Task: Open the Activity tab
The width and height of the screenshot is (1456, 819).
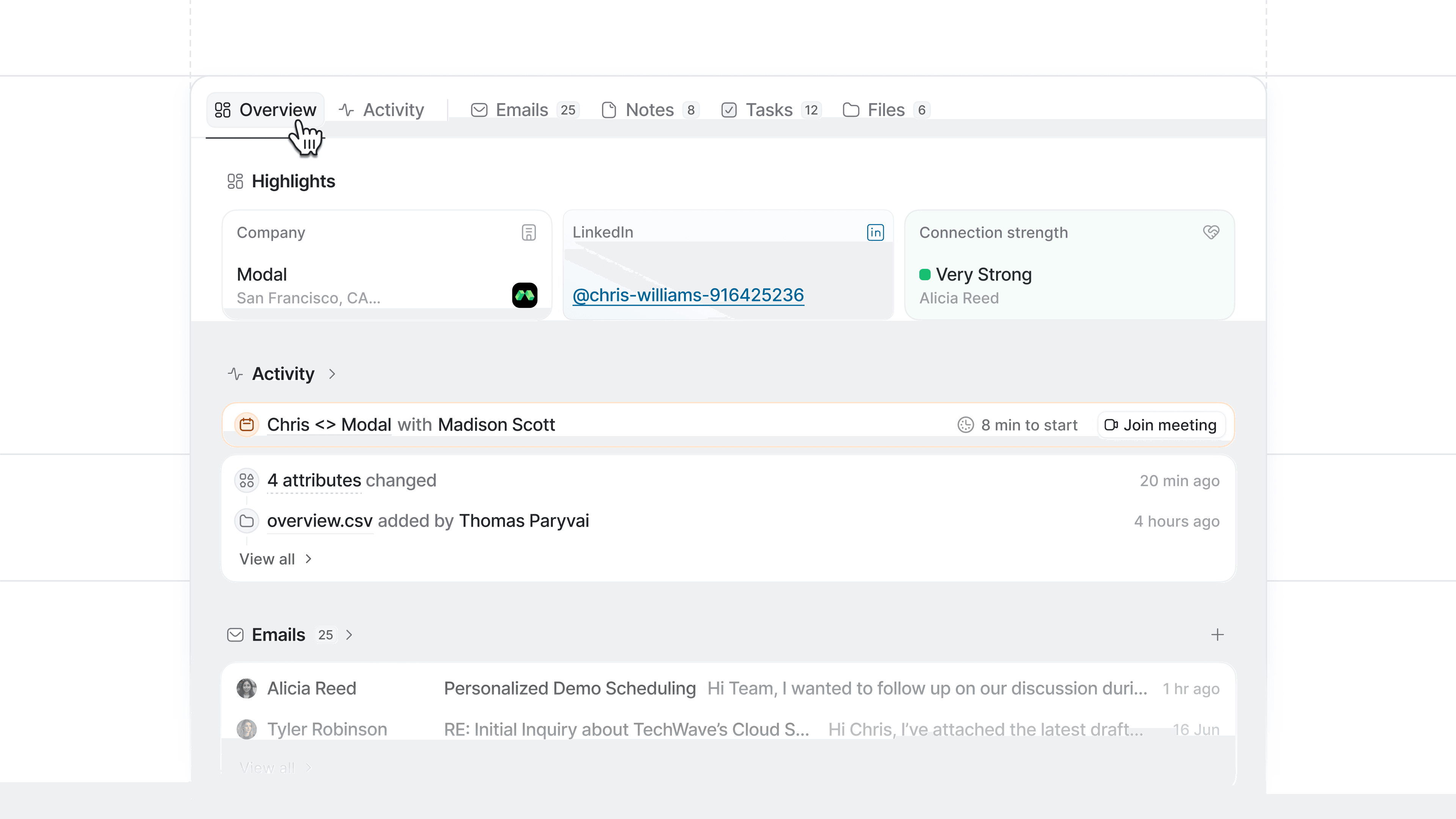Action: tap(381, 110)
